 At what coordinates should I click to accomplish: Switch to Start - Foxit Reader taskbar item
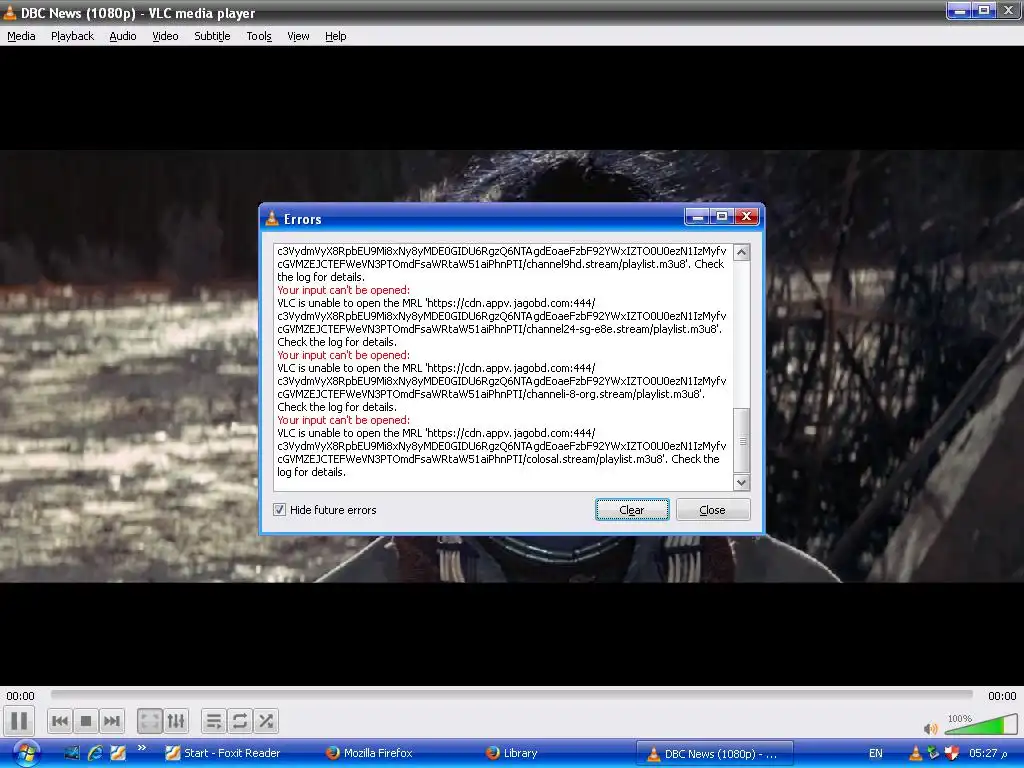(x=223, y=753)
